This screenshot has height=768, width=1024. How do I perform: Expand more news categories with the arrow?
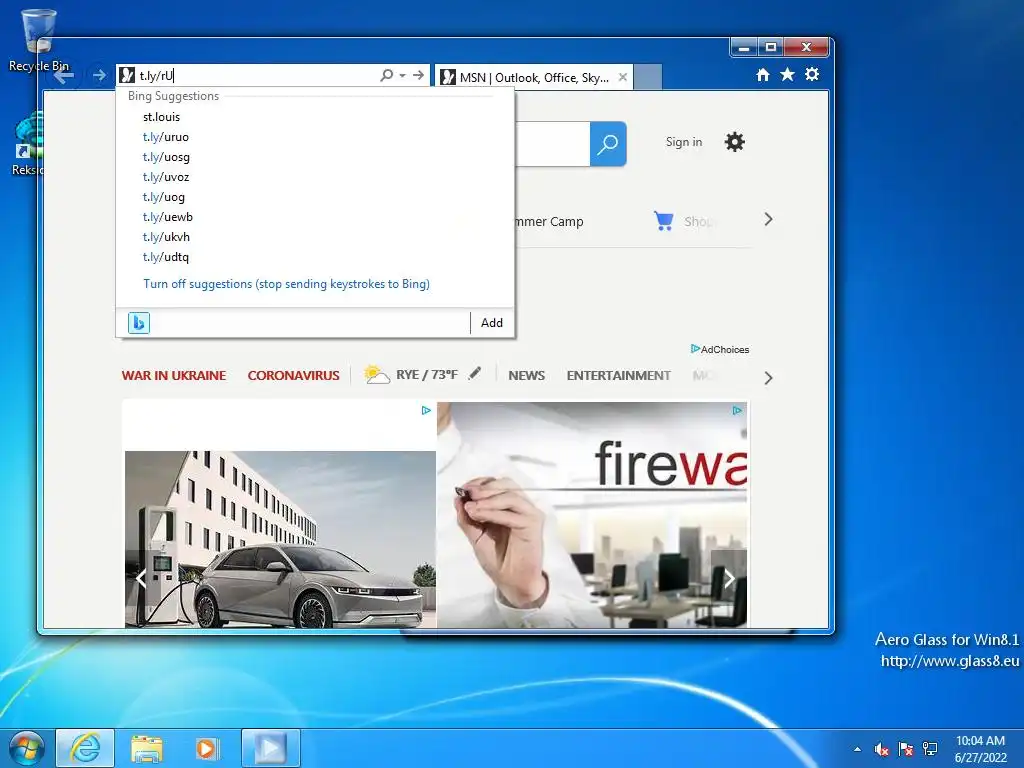click(768, 378)
